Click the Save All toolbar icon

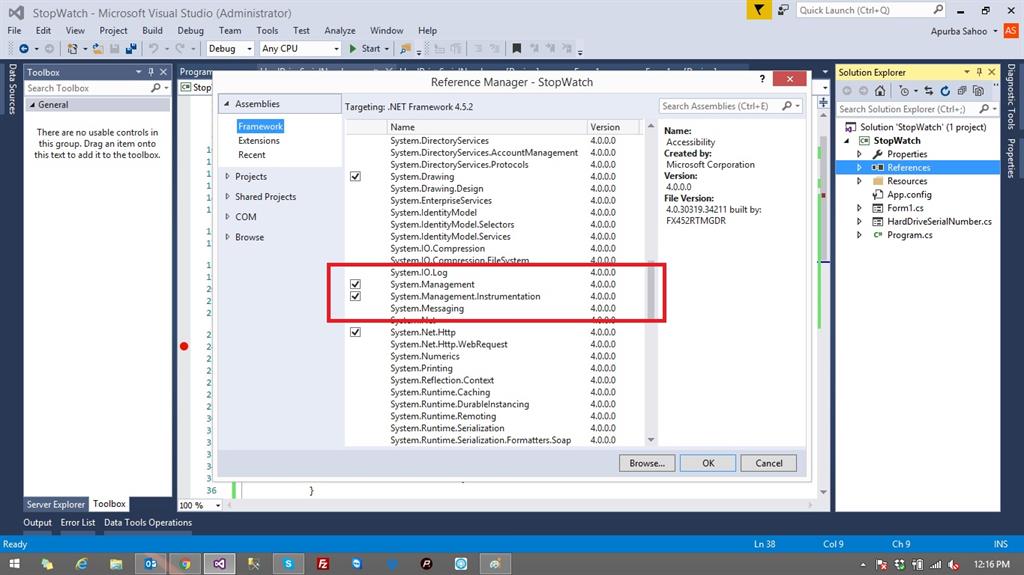[x=131, y=48]
